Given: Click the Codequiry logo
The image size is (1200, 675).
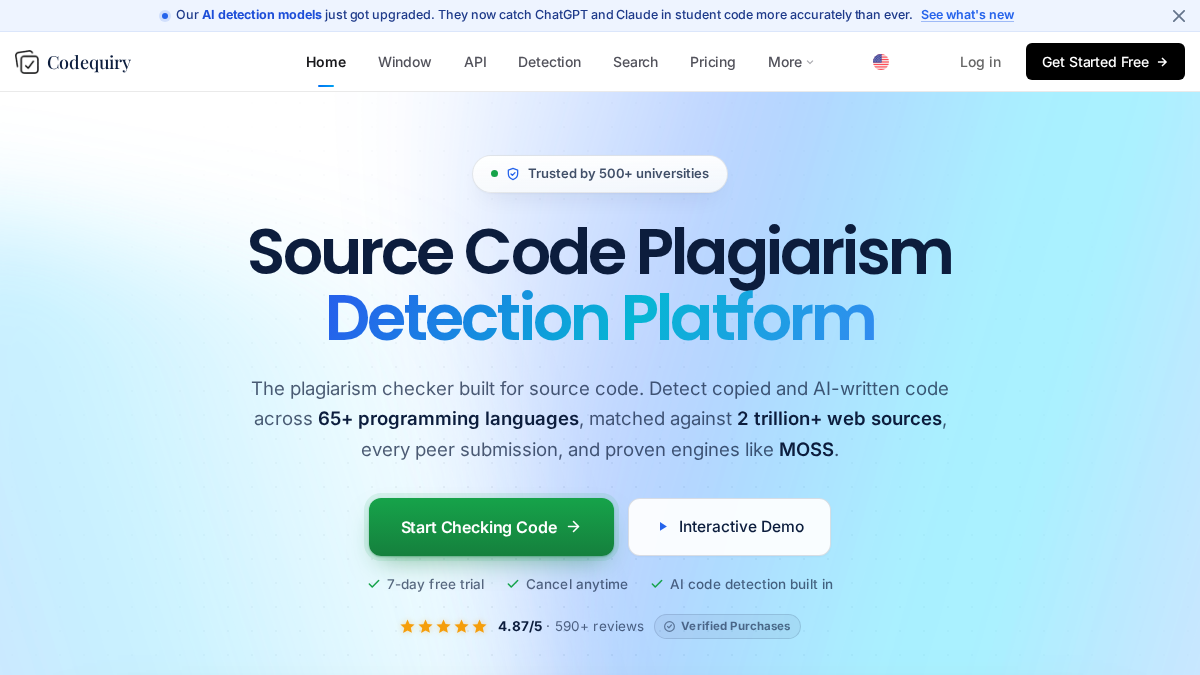Looking at the screenshot, I should pyautogui.click(x=73, y=62).
